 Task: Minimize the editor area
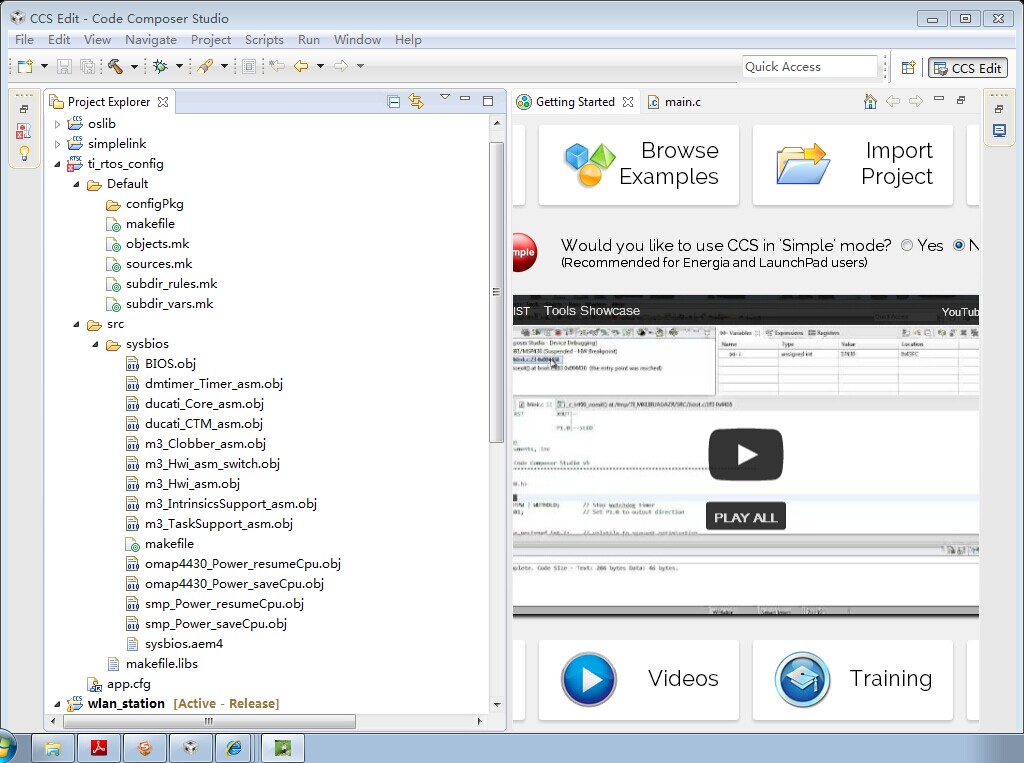coord(939,99)
